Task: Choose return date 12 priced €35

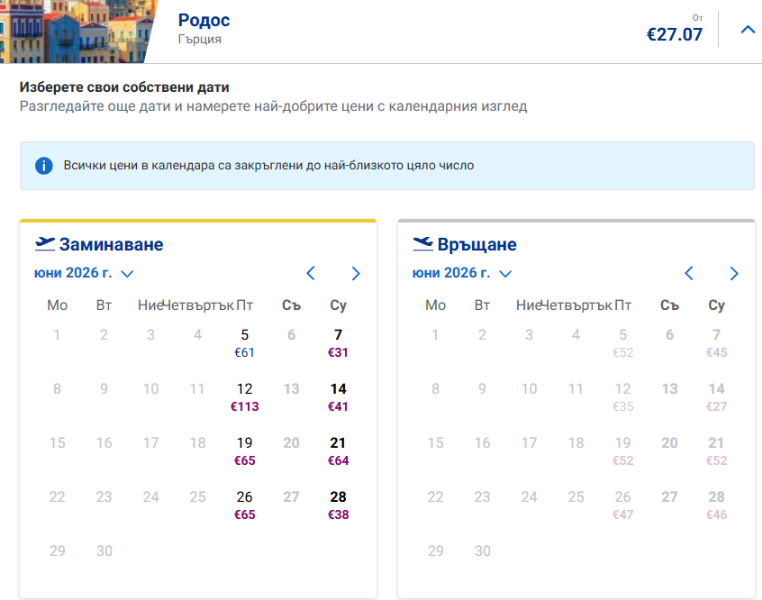Action: point(623,397)
